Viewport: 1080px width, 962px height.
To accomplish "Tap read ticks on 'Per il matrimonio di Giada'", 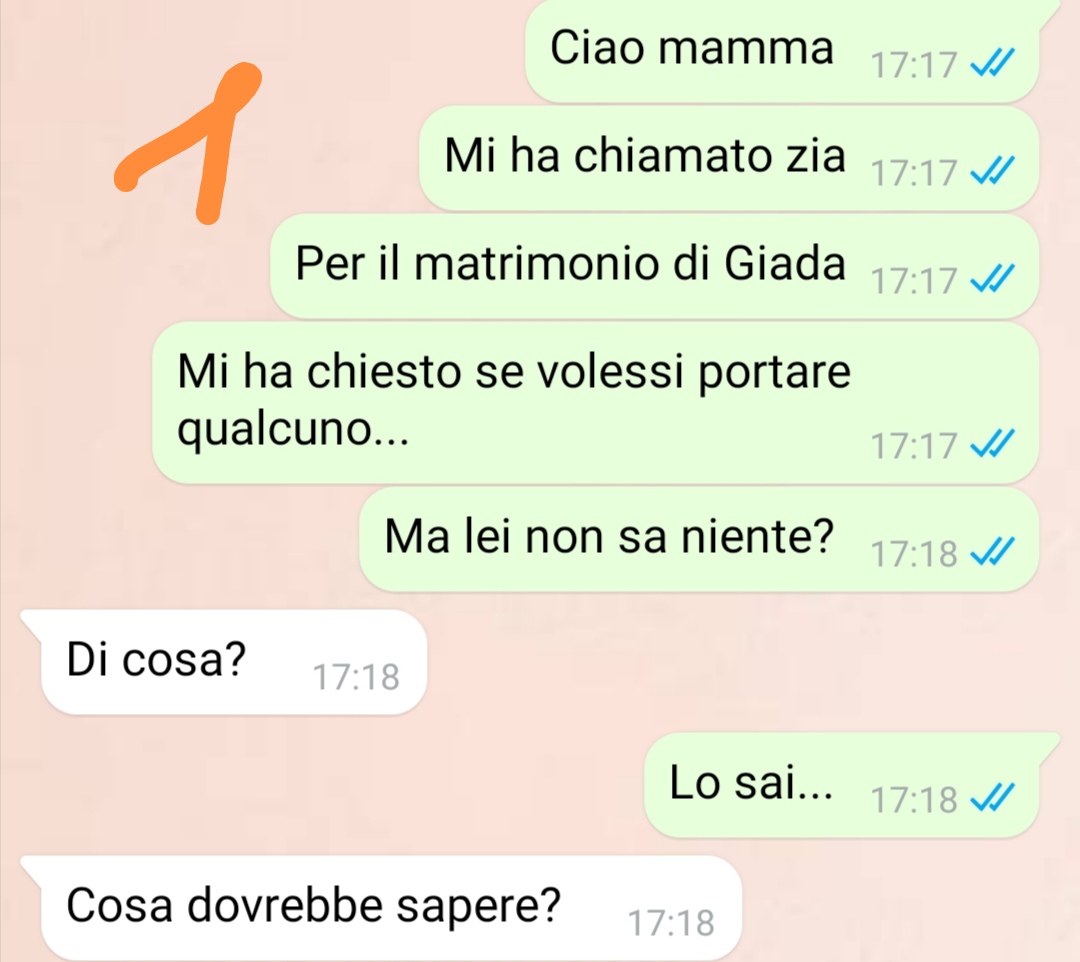I will [x=992, y=279].
